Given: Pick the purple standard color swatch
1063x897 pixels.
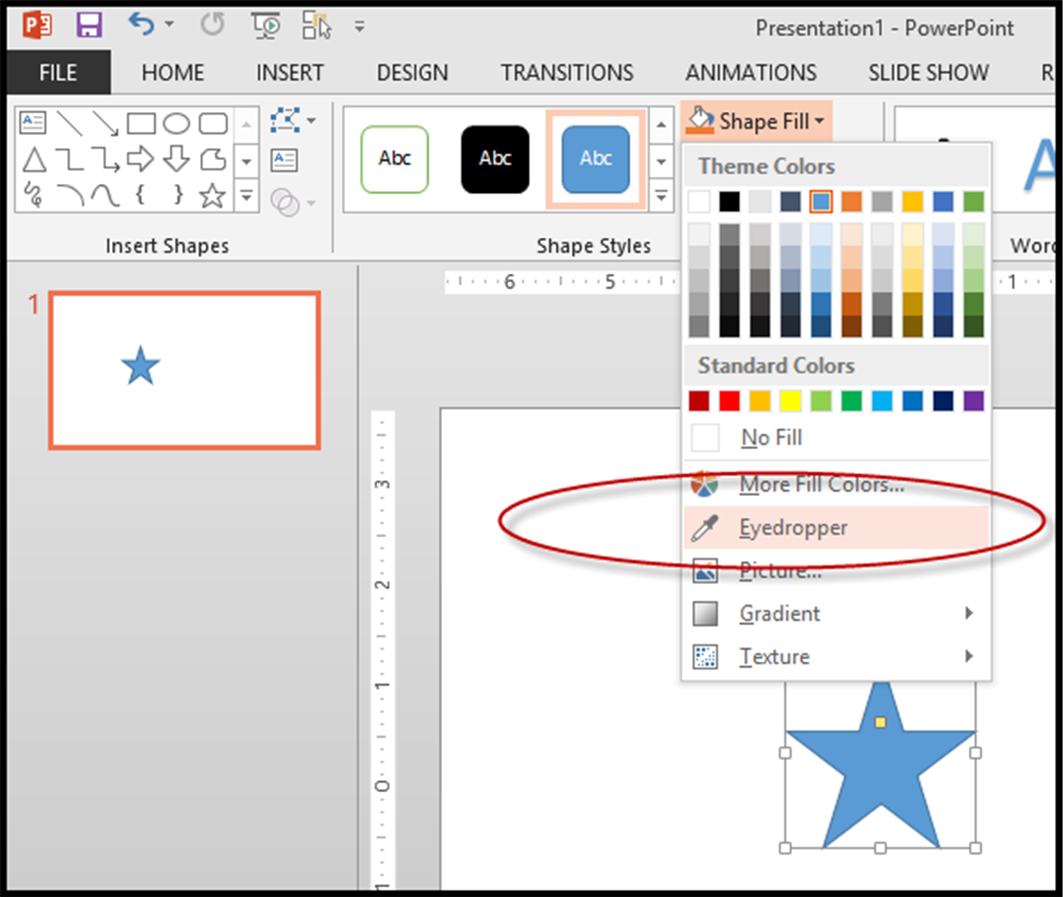Looking at the screenshot, I should coord(974,401).
